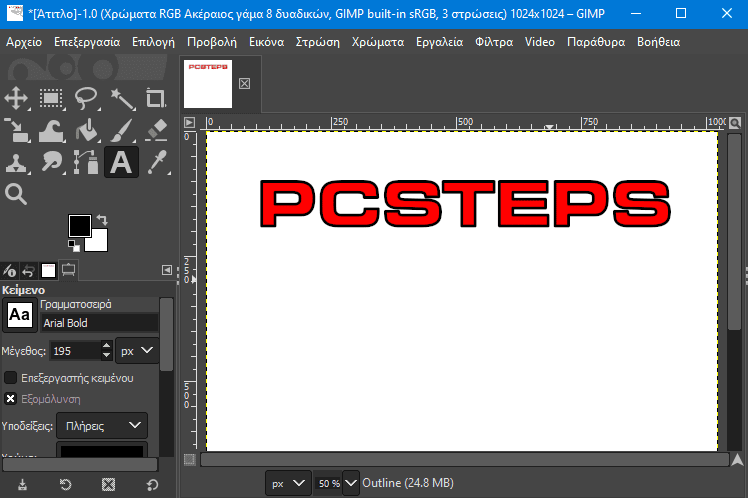748x498 pixels.
Task: Open the Παράθυρα menu
Action: point(596,42)
